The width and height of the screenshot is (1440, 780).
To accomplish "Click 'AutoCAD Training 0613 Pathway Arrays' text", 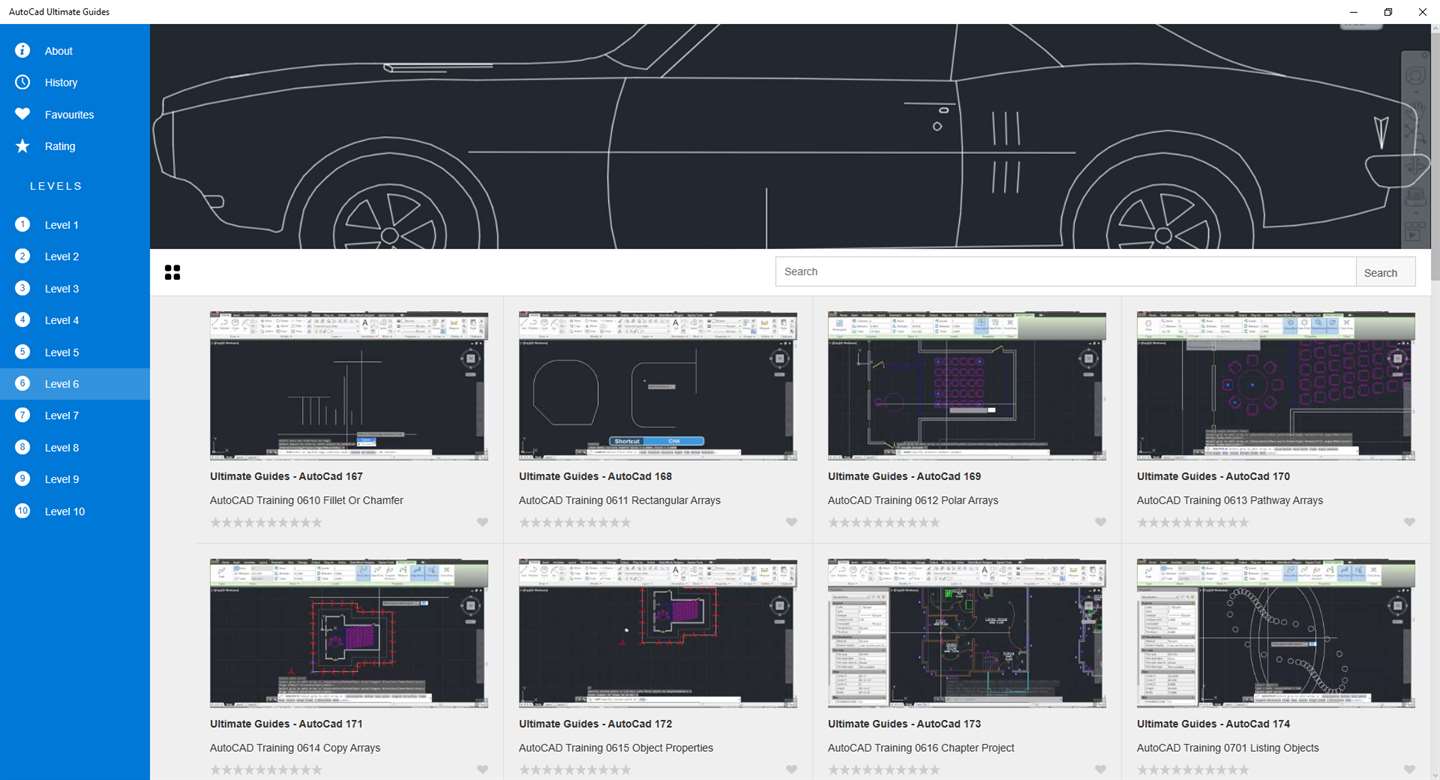I will click(x=1230, y=500).
